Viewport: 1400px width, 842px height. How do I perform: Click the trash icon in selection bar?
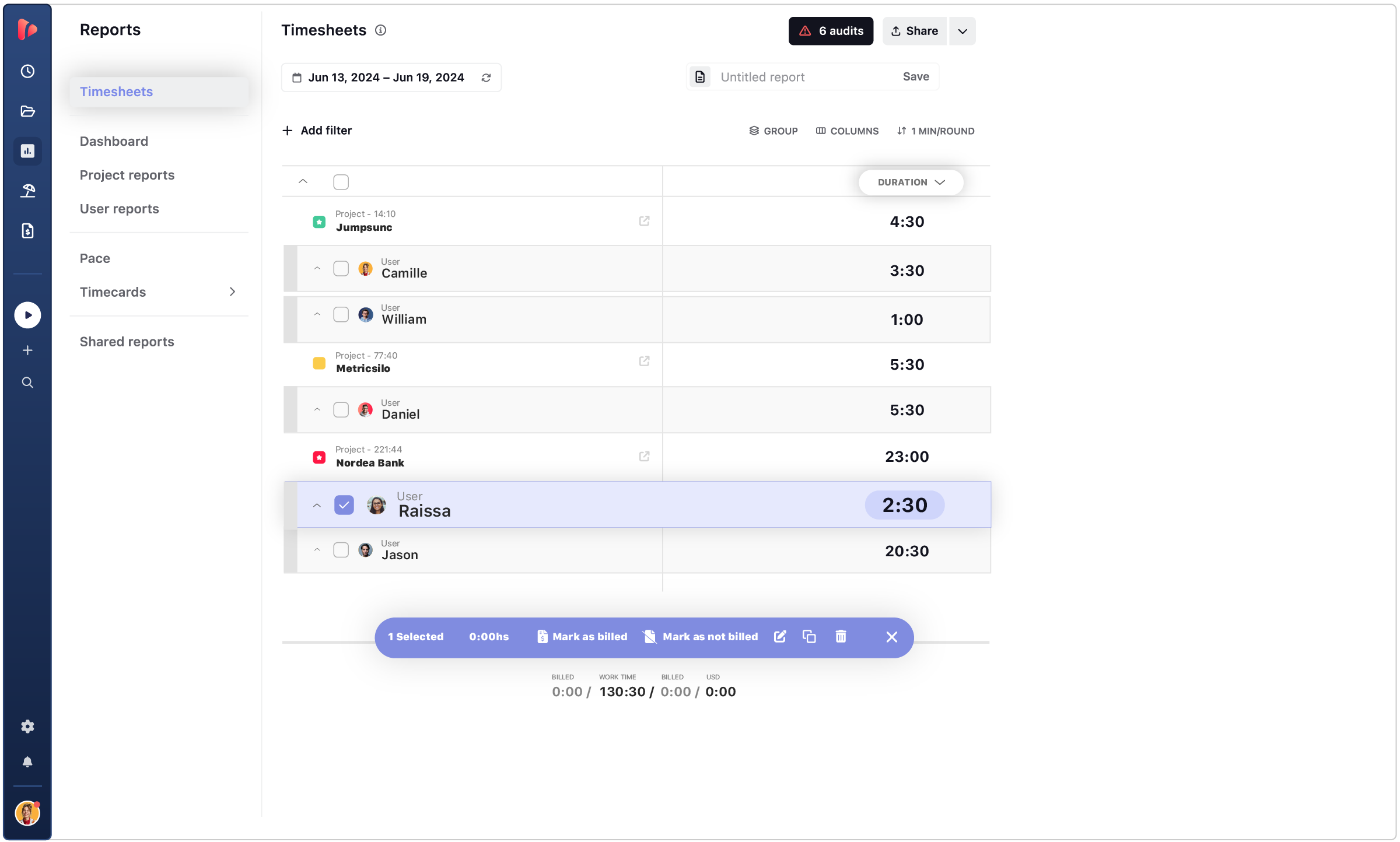coord(841,636)
